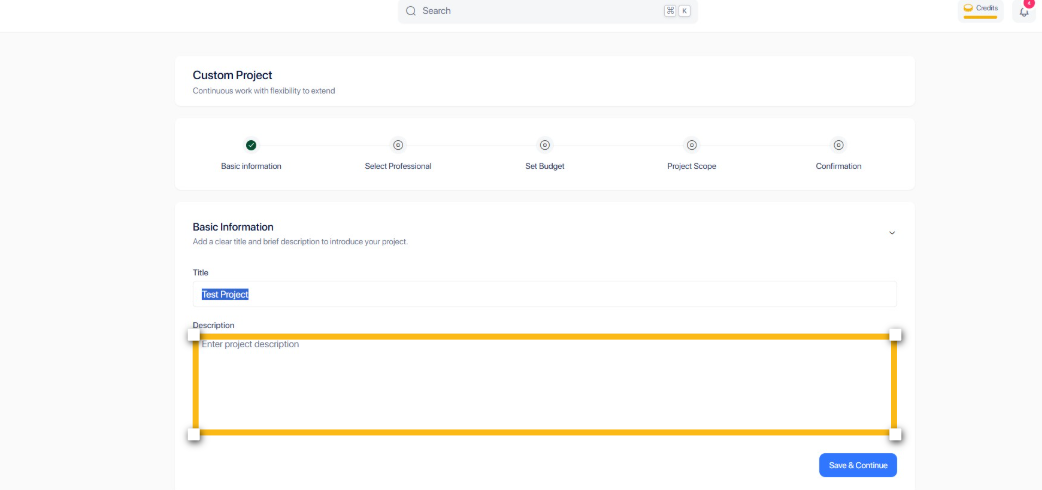1042x490 pixels.
Task: Click the Basic Information section heading
Action: (x=233, y=227)
